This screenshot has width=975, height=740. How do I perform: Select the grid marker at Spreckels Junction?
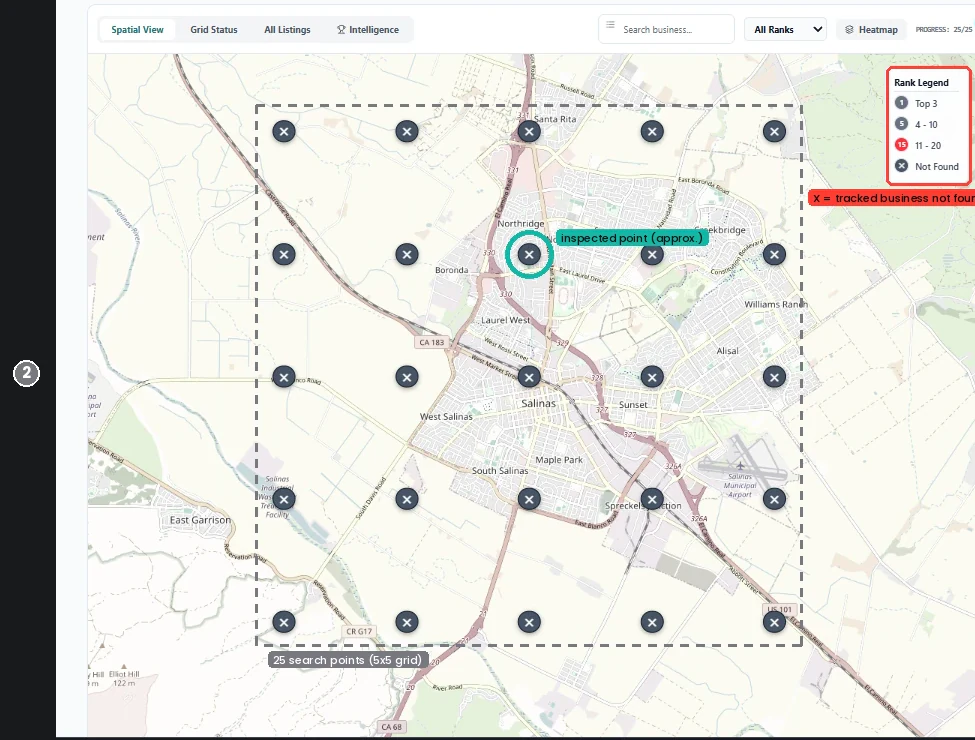click(x=652, y=499)
